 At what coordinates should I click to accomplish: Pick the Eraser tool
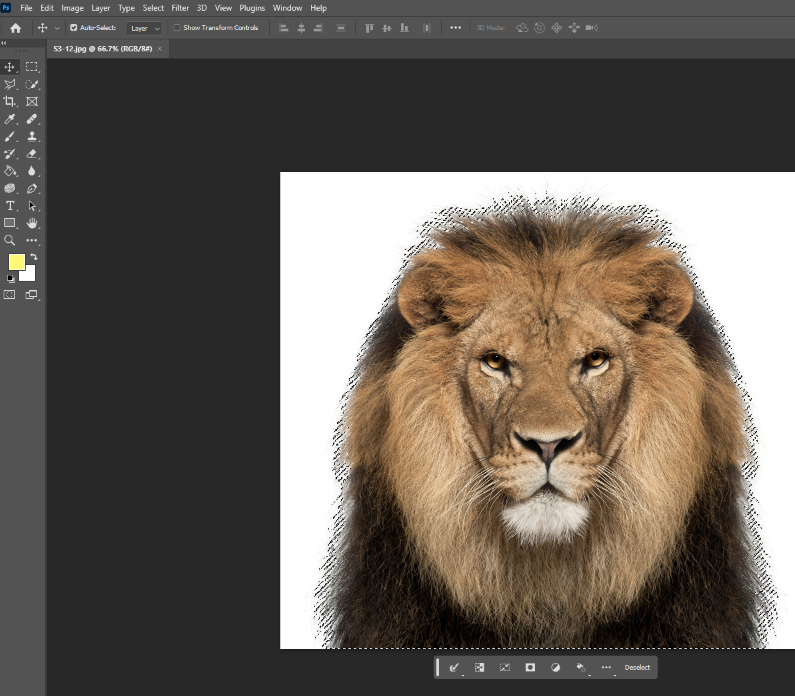32,154
